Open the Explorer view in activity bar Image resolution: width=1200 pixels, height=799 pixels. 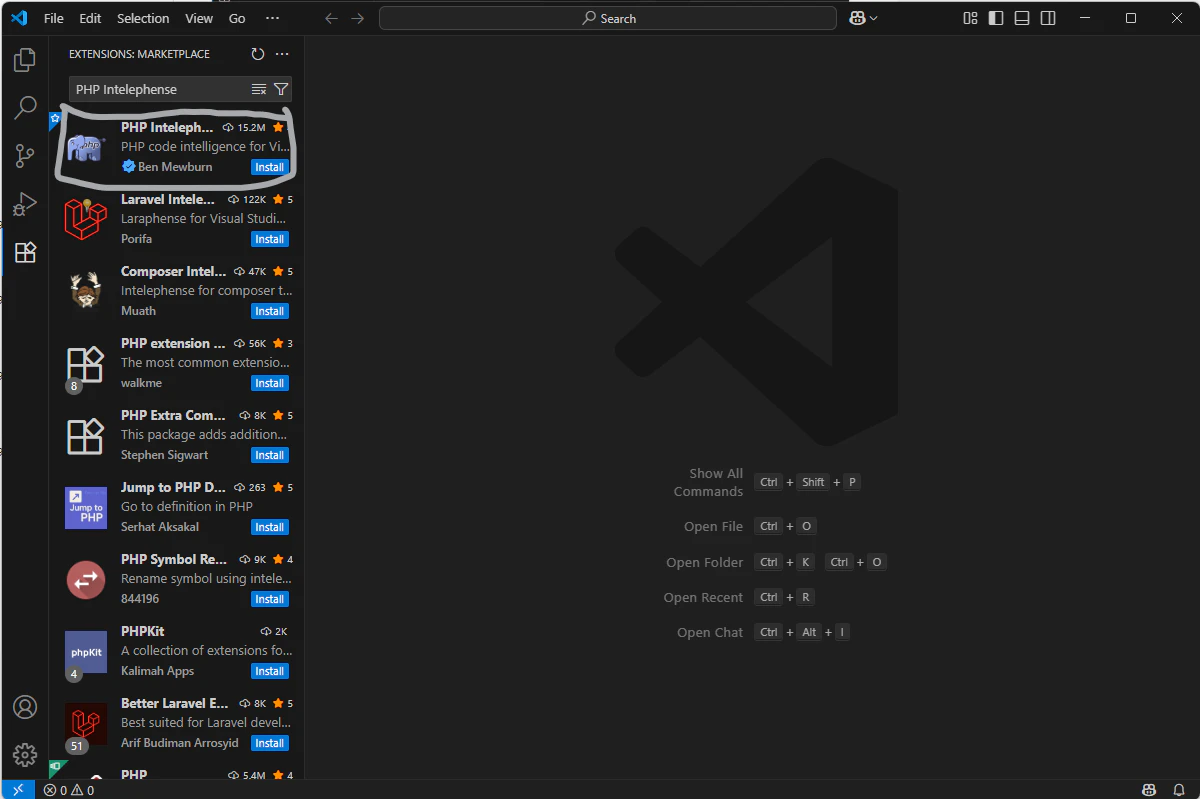[24, 60]
